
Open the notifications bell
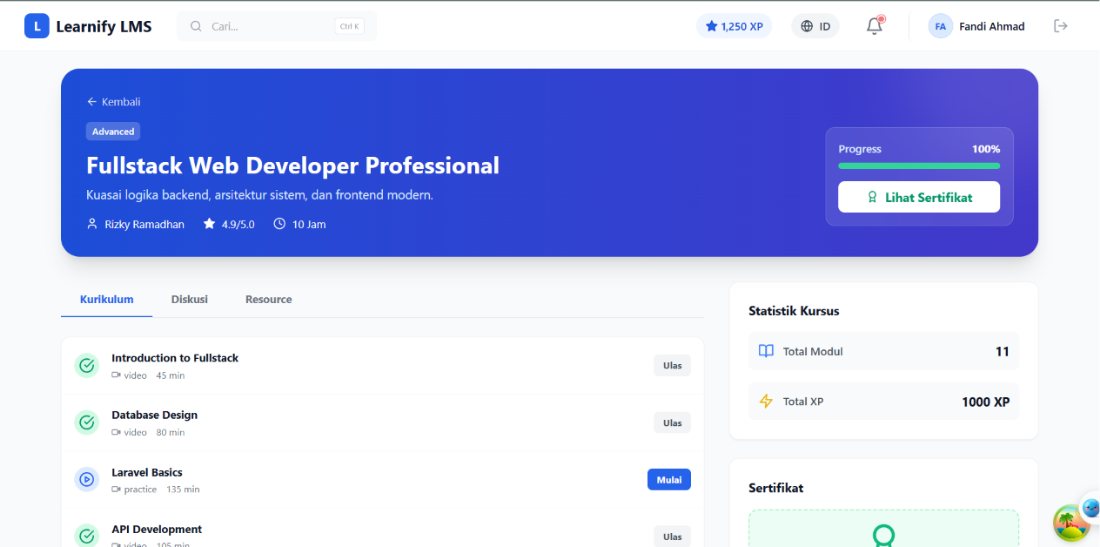pos(874,26)
